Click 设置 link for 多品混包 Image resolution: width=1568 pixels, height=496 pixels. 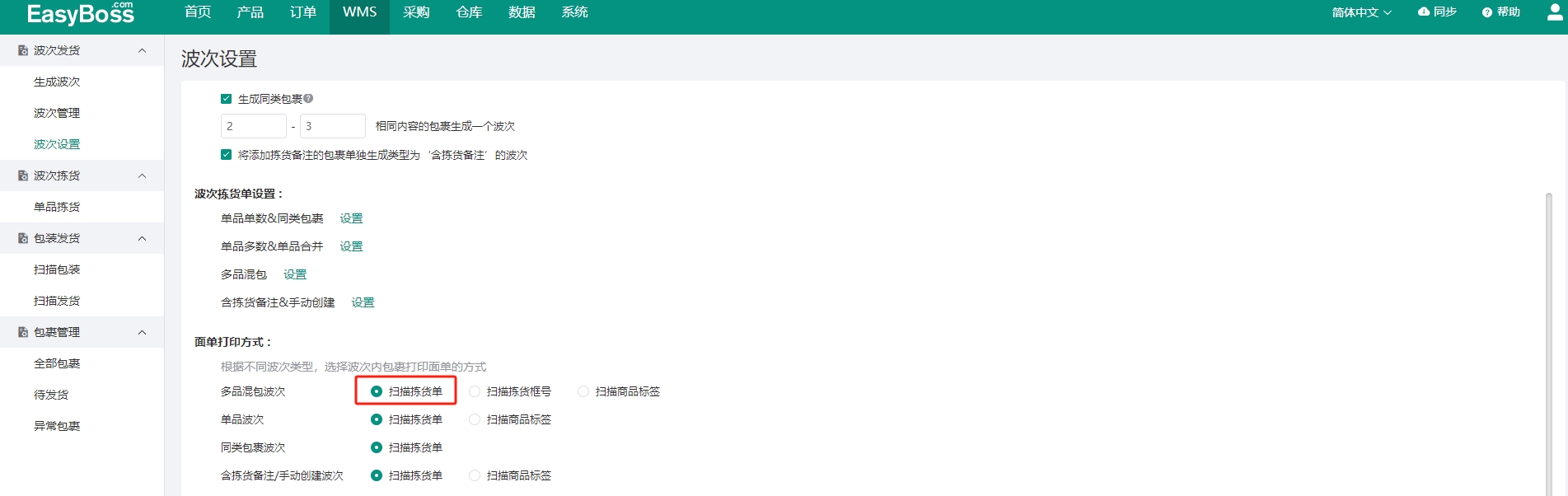tap(295, 274)
